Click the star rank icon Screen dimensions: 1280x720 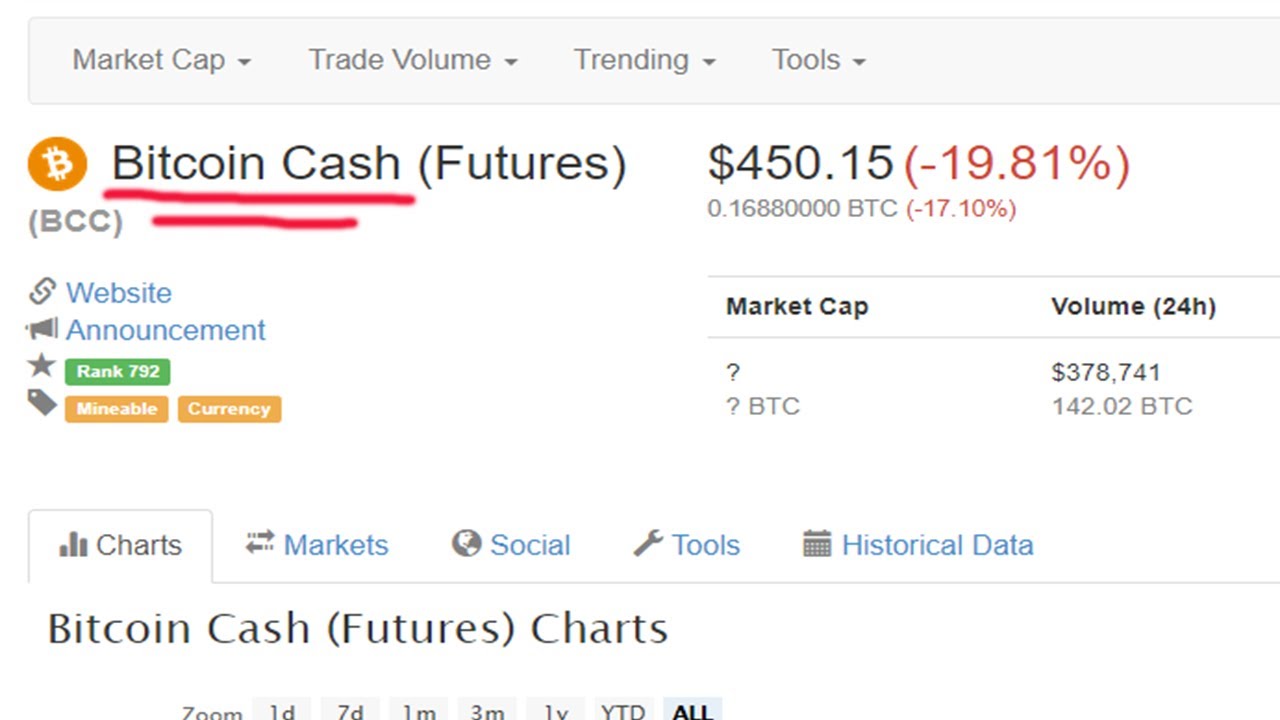point(41,366)
